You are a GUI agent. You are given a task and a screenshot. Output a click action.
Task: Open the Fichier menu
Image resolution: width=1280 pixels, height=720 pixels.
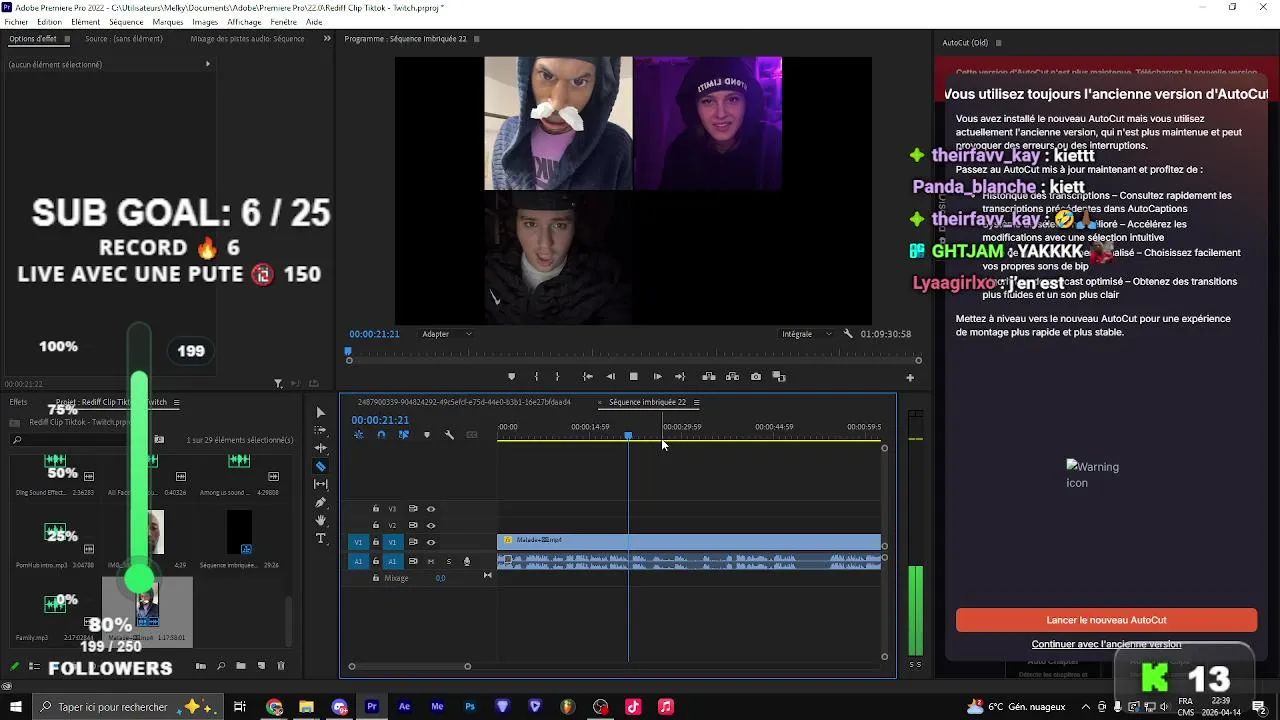[16, 22]
